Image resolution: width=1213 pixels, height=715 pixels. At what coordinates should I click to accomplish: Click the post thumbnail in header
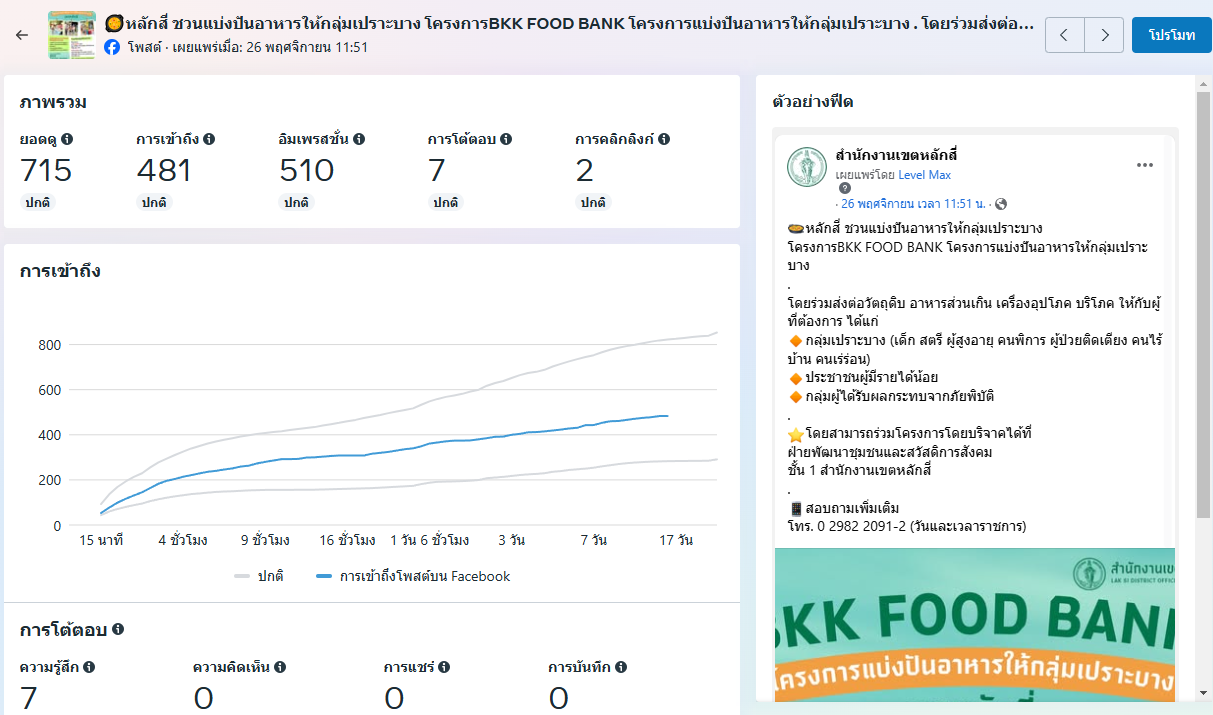(x=72, y=35)
